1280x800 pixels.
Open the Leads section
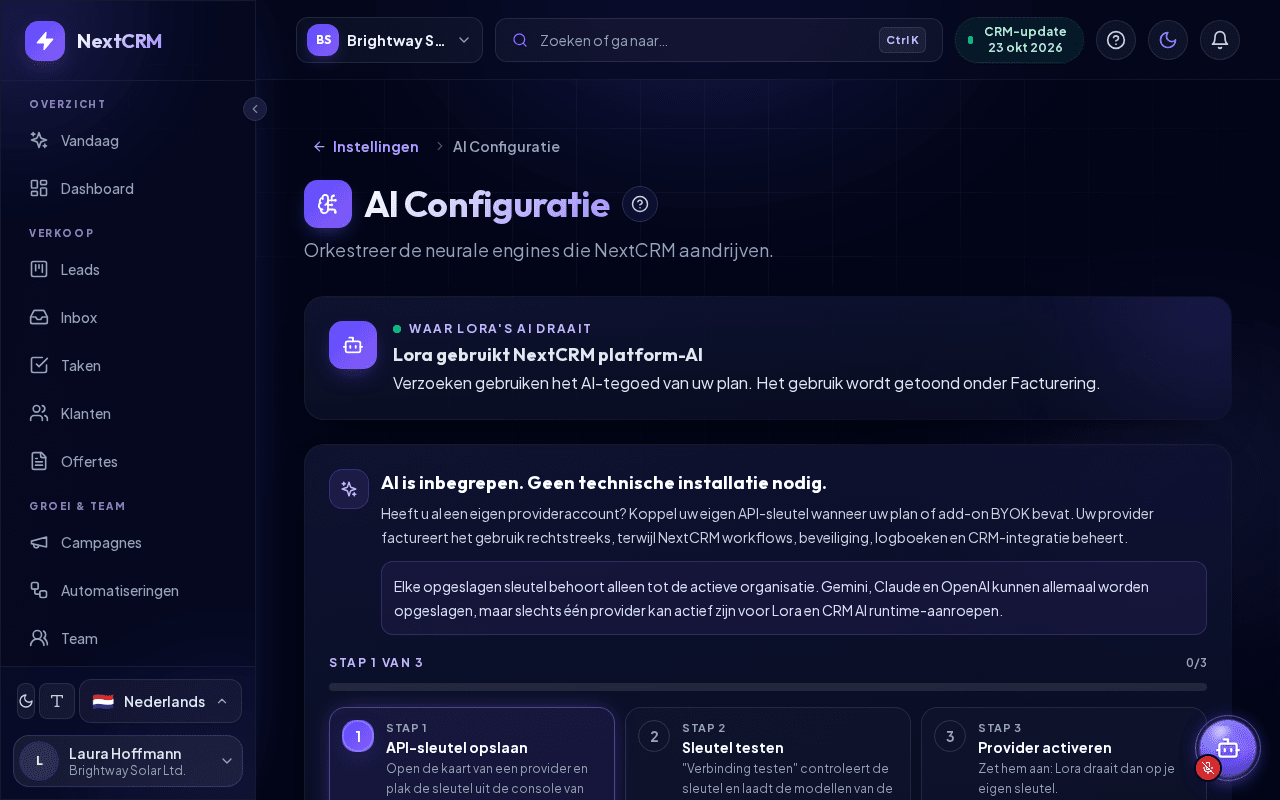128,269
